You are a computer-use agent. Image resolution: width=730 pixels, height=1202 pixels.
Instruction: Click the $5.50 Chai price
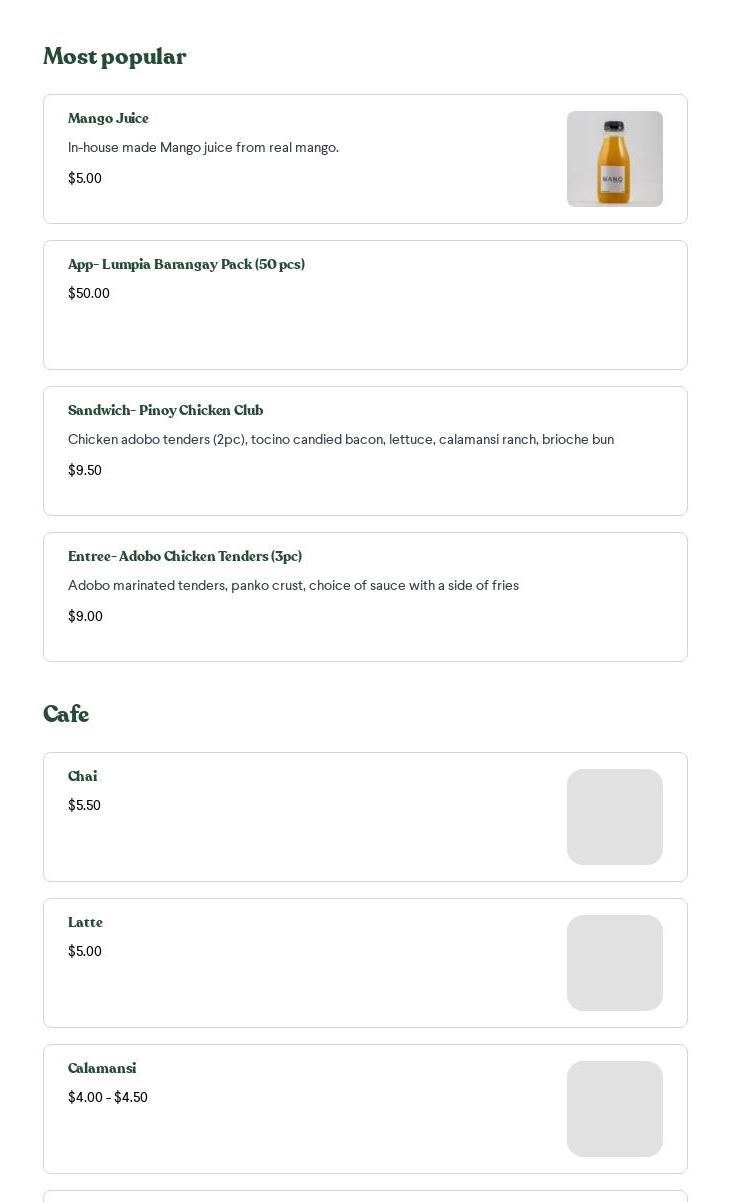click(84, 805)
